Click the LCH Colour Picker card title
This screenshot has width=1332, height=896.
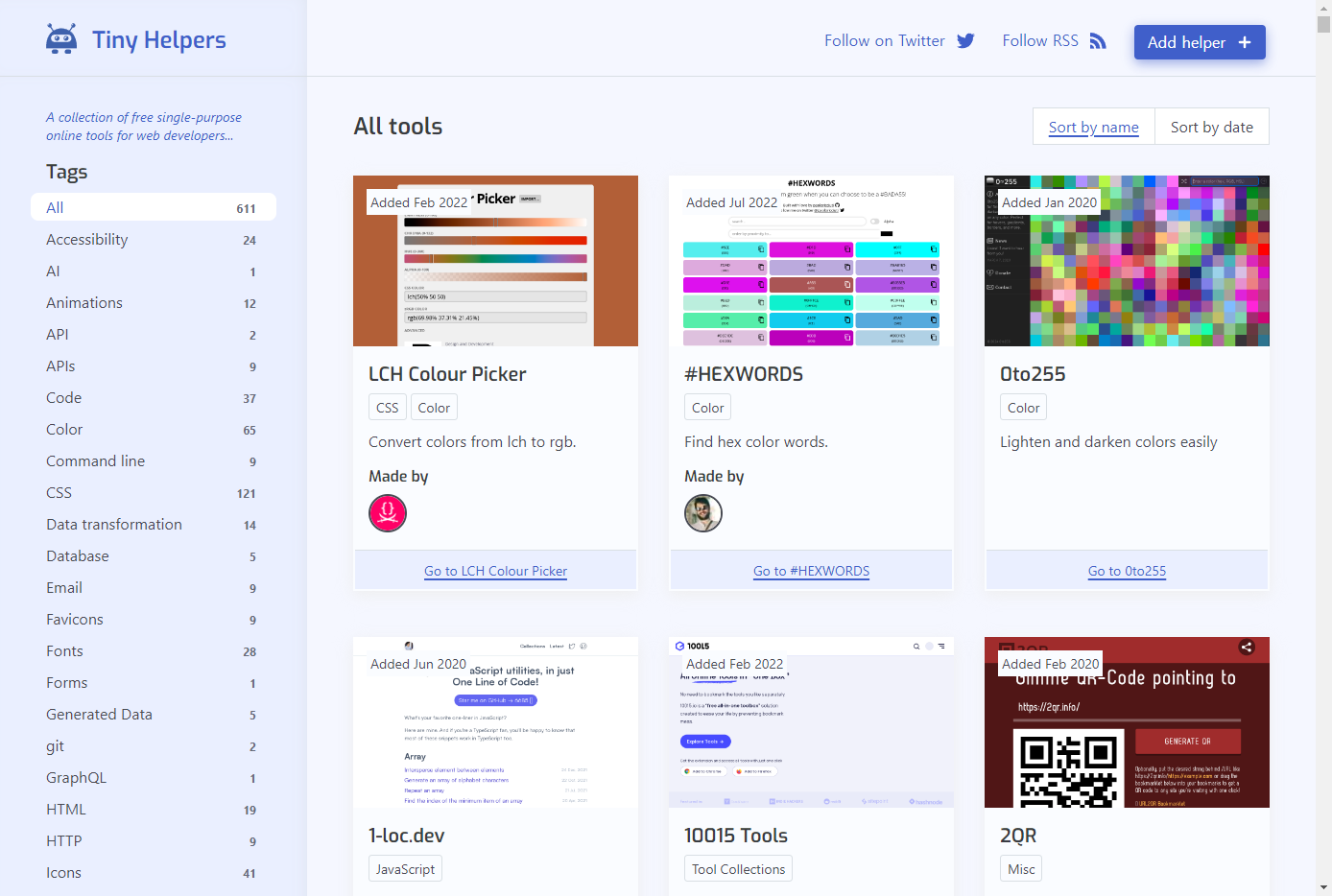[447, 374]
